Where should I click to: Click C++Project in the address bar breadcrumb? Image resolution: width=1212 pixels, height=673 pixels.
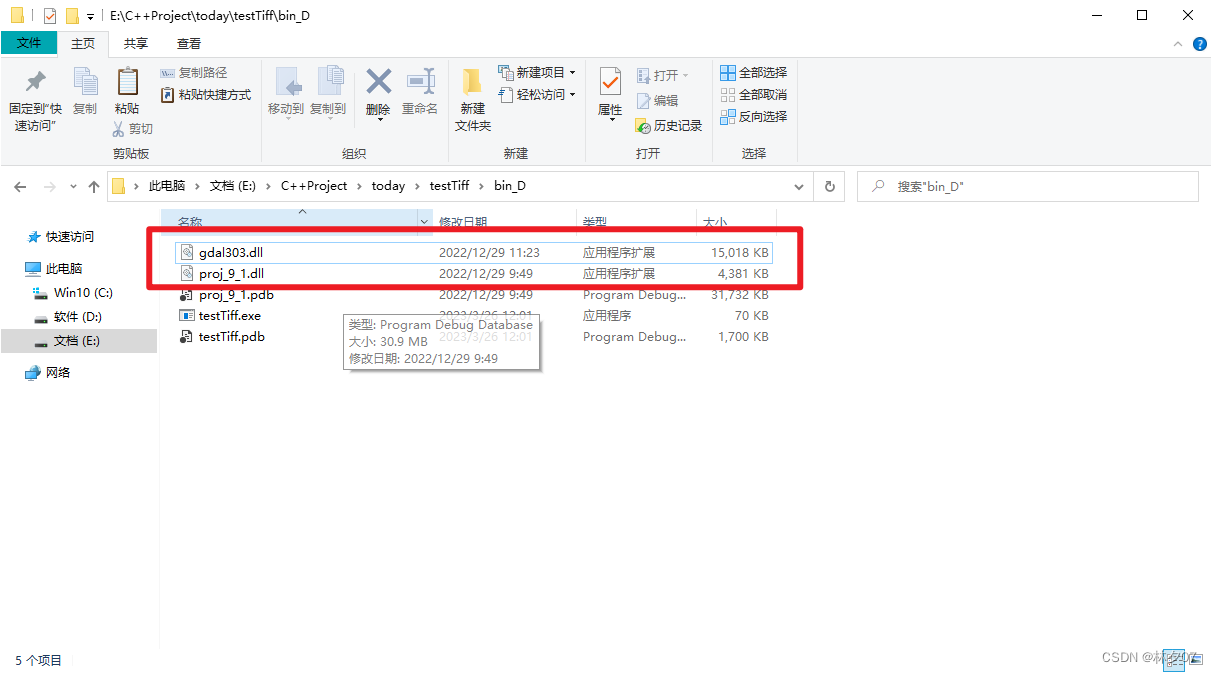pyautogui.click(x=314, y=186)
